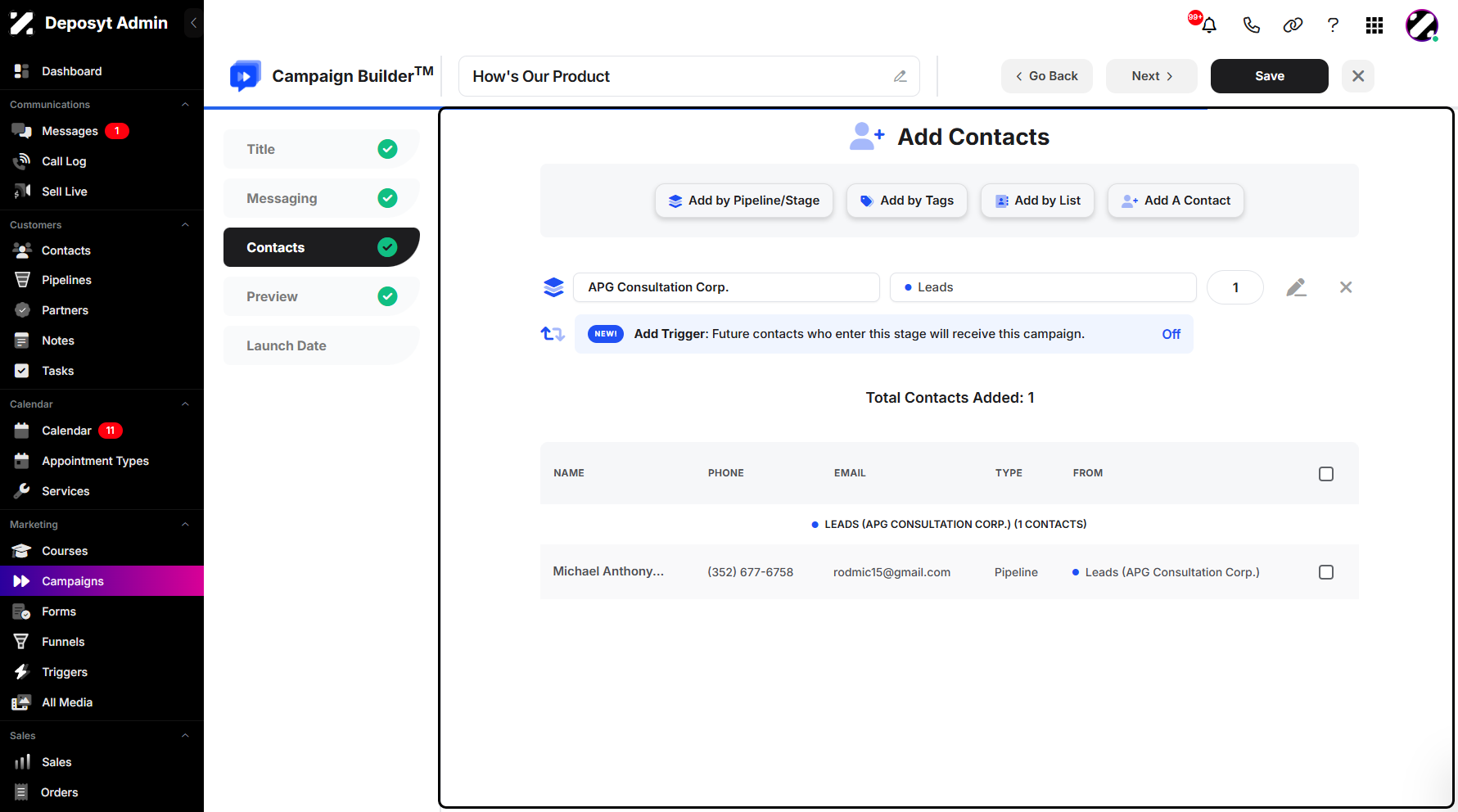Open the help question mark icon
Image resolution: width=1458 pixels, height=812 pixels.
pyautogui.click(x=1333, y=25)
